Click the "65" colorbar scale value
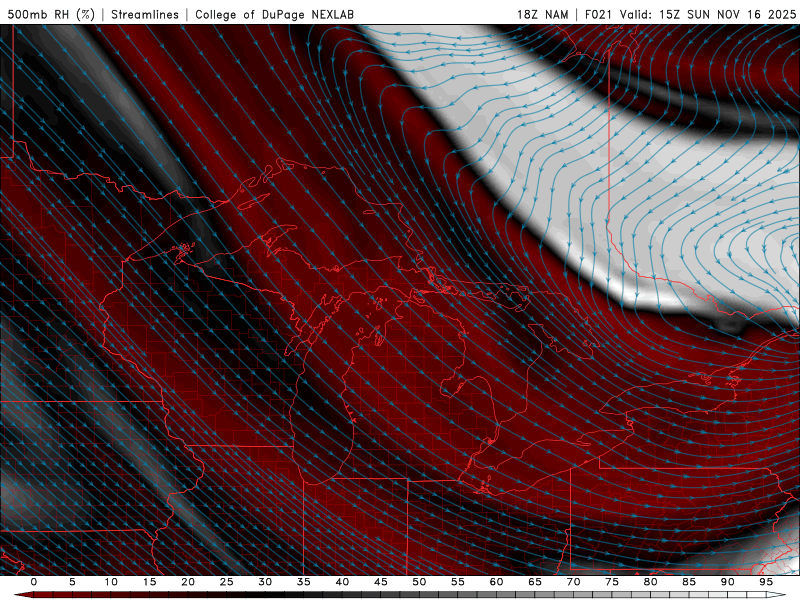Screen dimensions: 800x600 click(535, 582)
